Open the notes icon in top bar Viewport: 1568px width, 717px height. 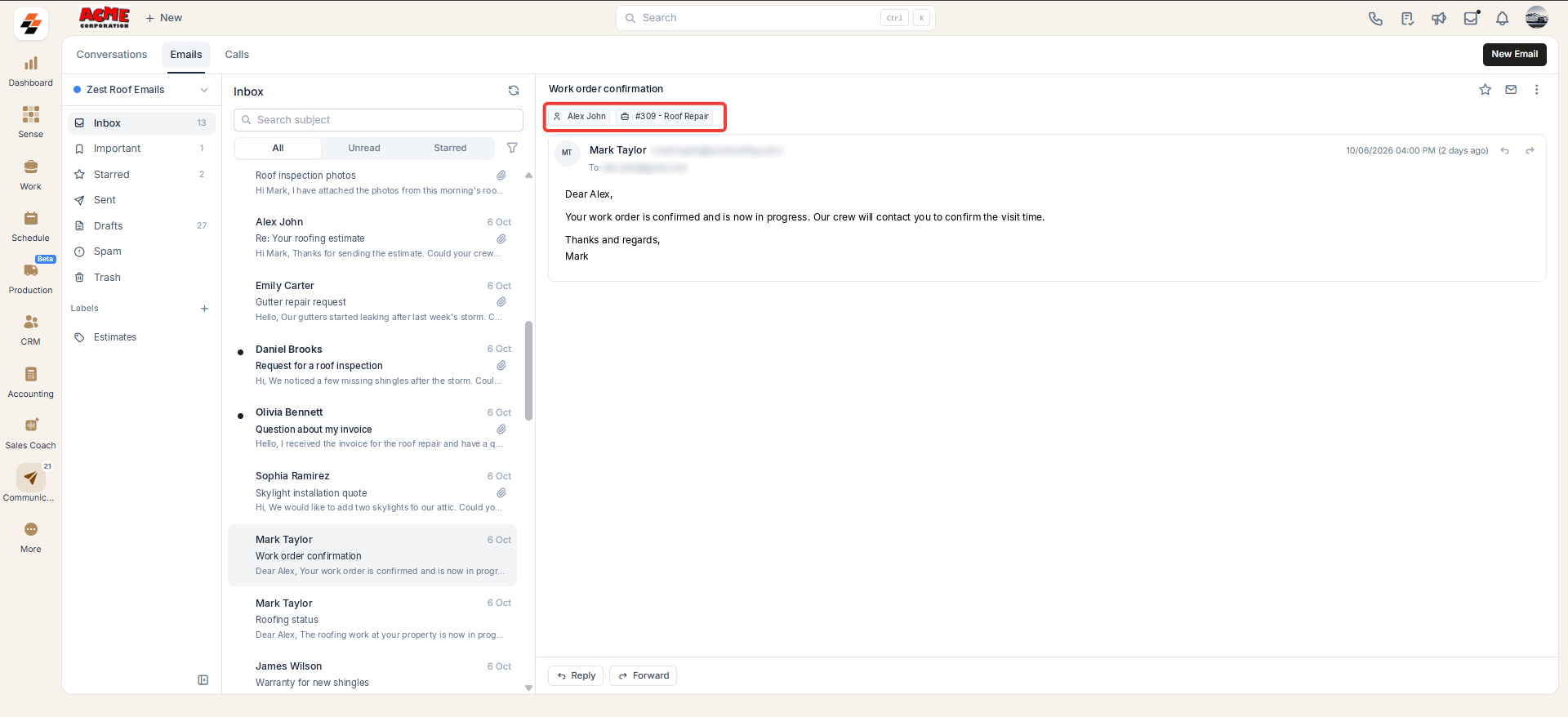click(1407, 18)
